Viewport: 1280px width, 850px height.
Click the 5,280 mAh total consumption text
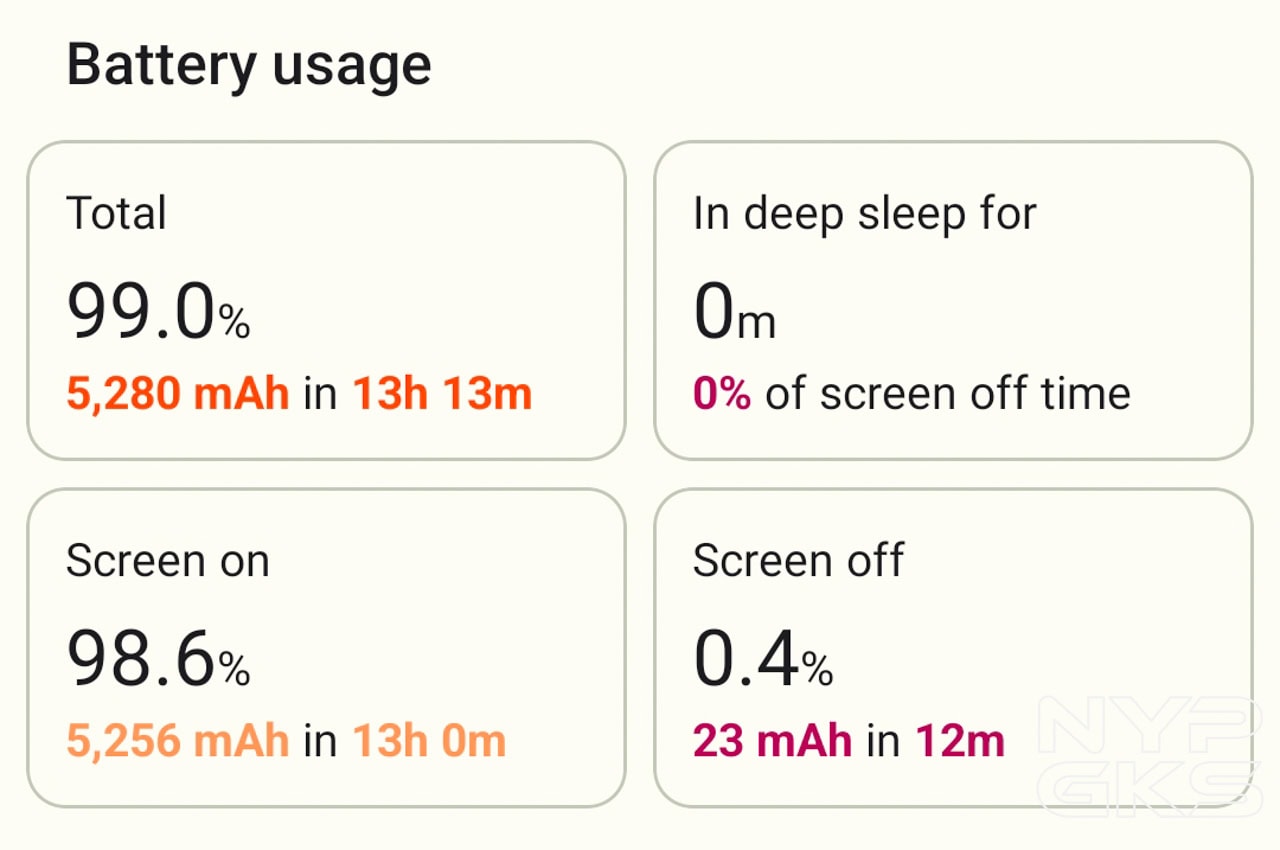pyautogui.click(x=178, y=394)
